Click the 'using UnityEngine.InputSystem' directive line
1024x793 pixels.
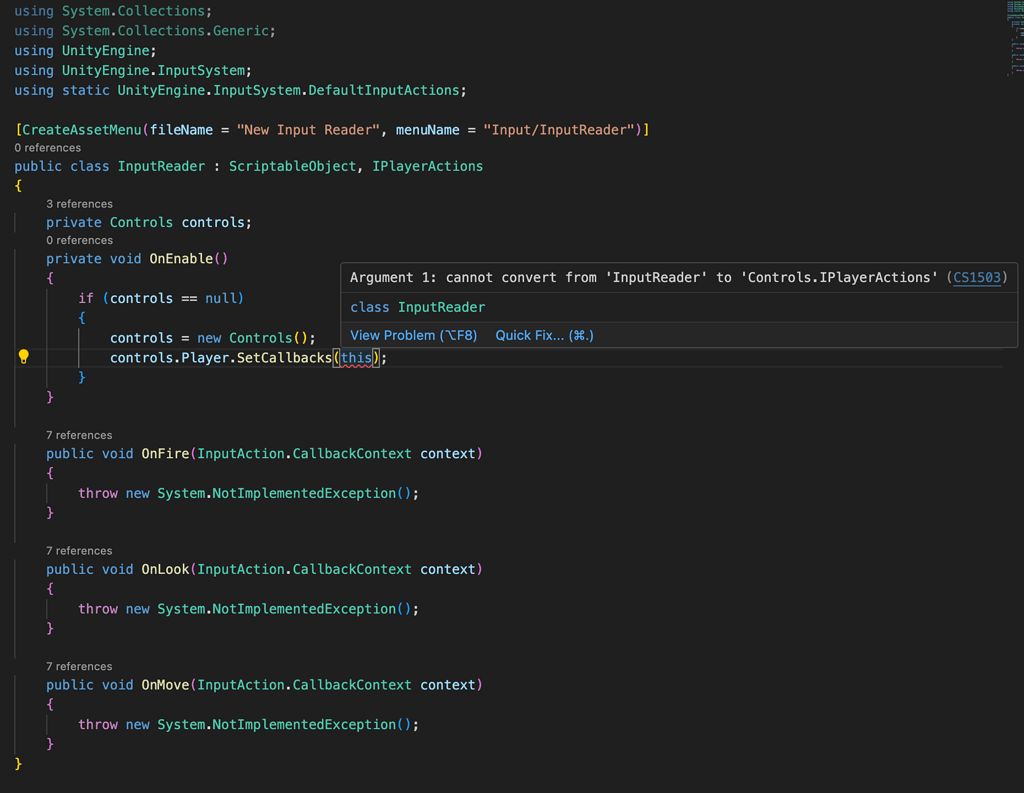pos(130,70)
